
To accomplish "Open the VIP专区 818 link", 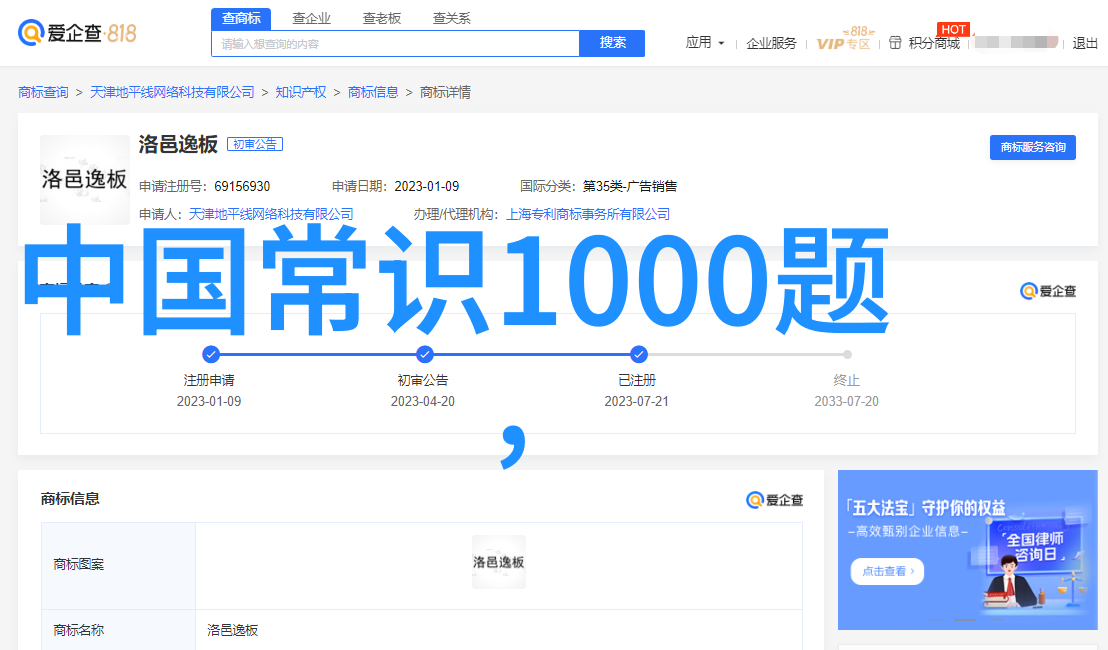I will (x=844, y=40).
